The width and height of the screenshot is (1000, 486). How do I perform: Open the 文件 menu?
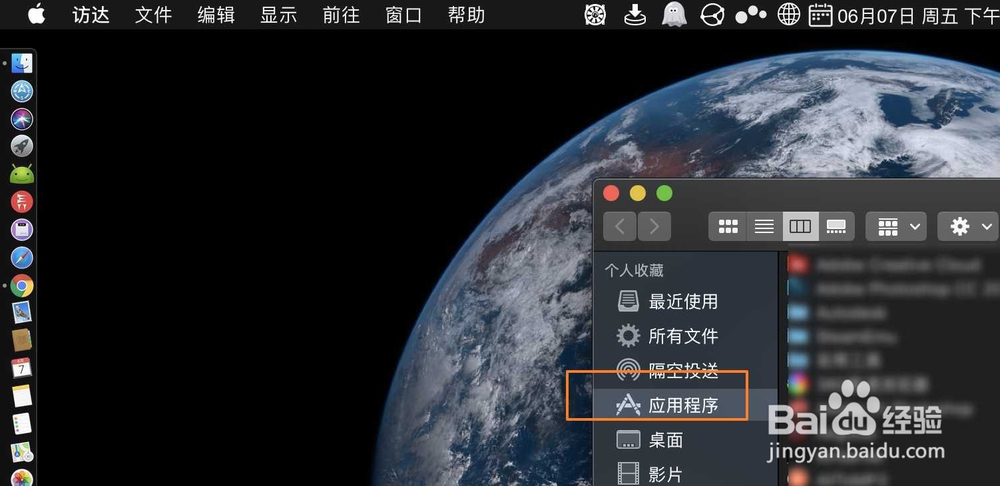click(x=154, y=15)
